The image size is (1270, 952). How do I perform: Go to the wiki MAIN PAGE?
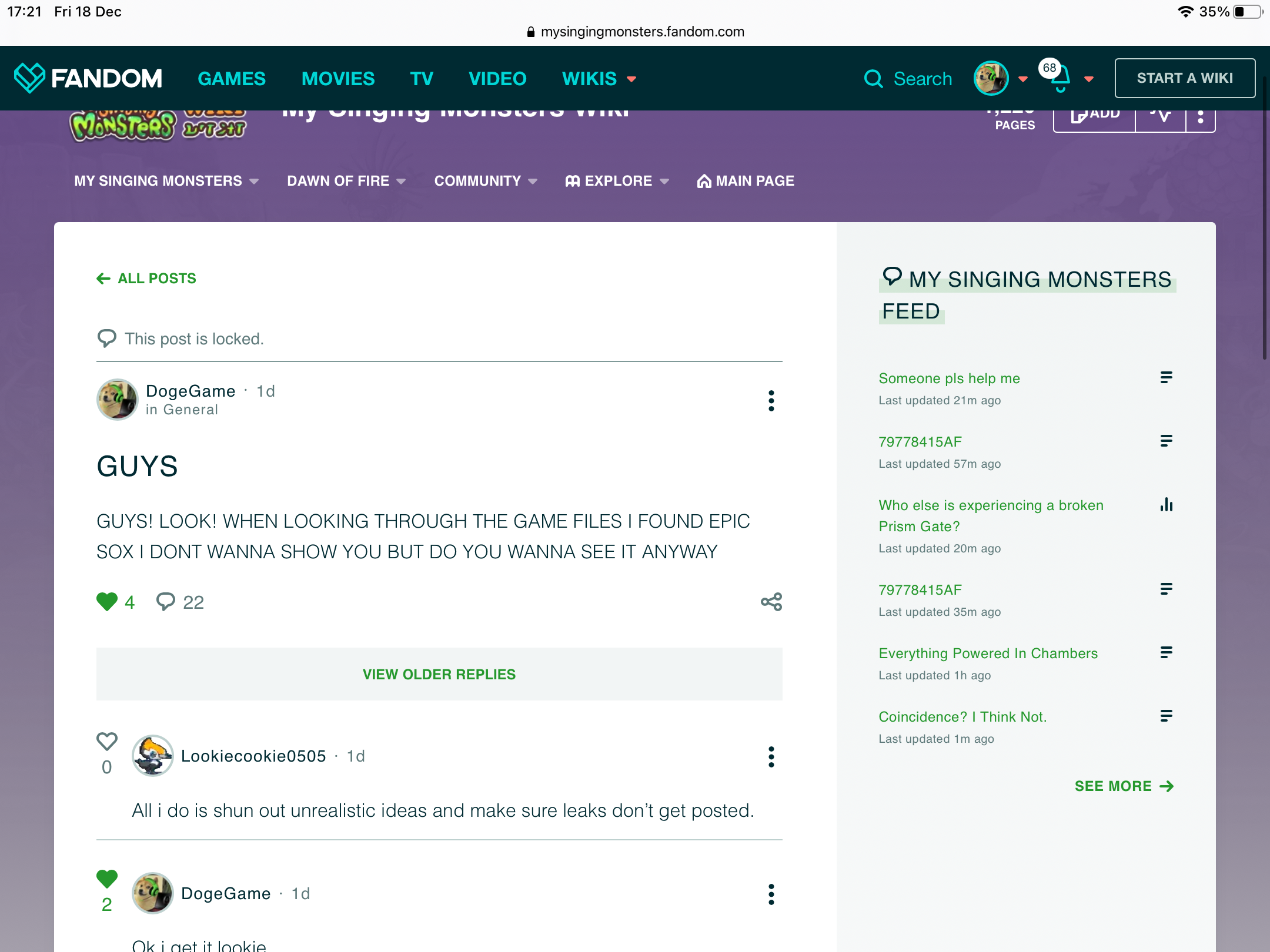pos(746,181)
